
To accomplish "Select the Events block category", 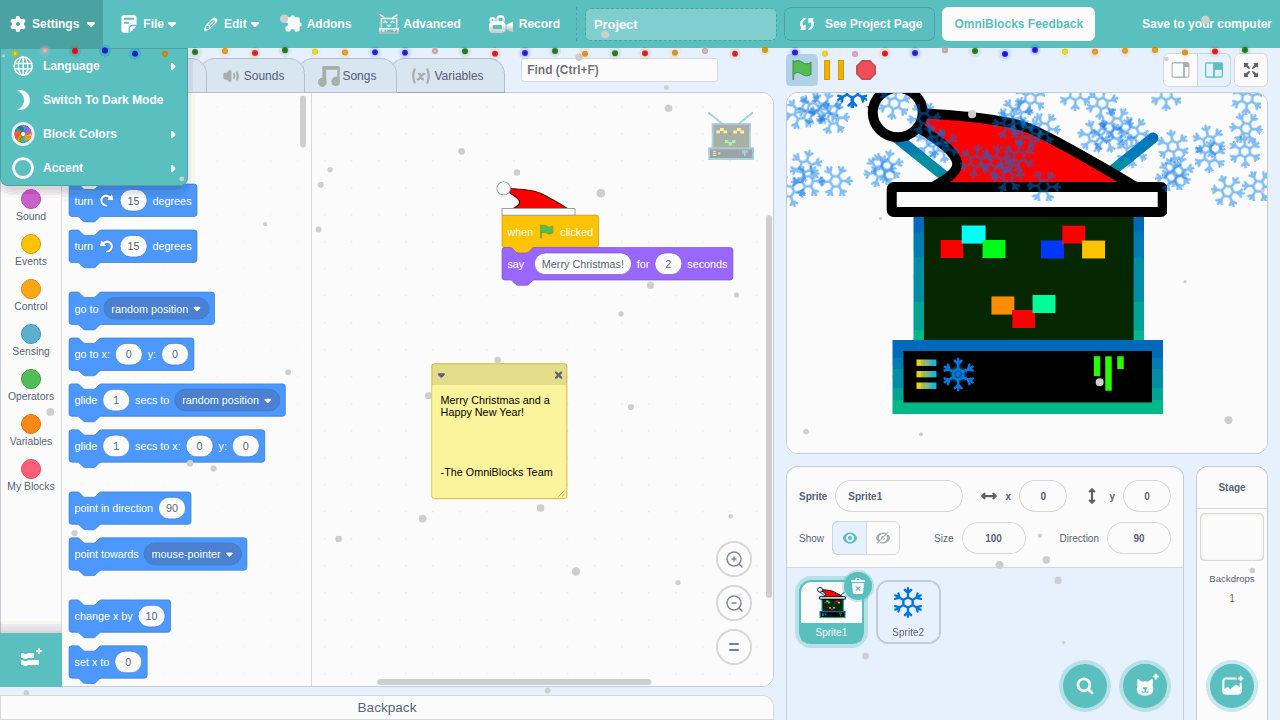I will click(31, 250).
